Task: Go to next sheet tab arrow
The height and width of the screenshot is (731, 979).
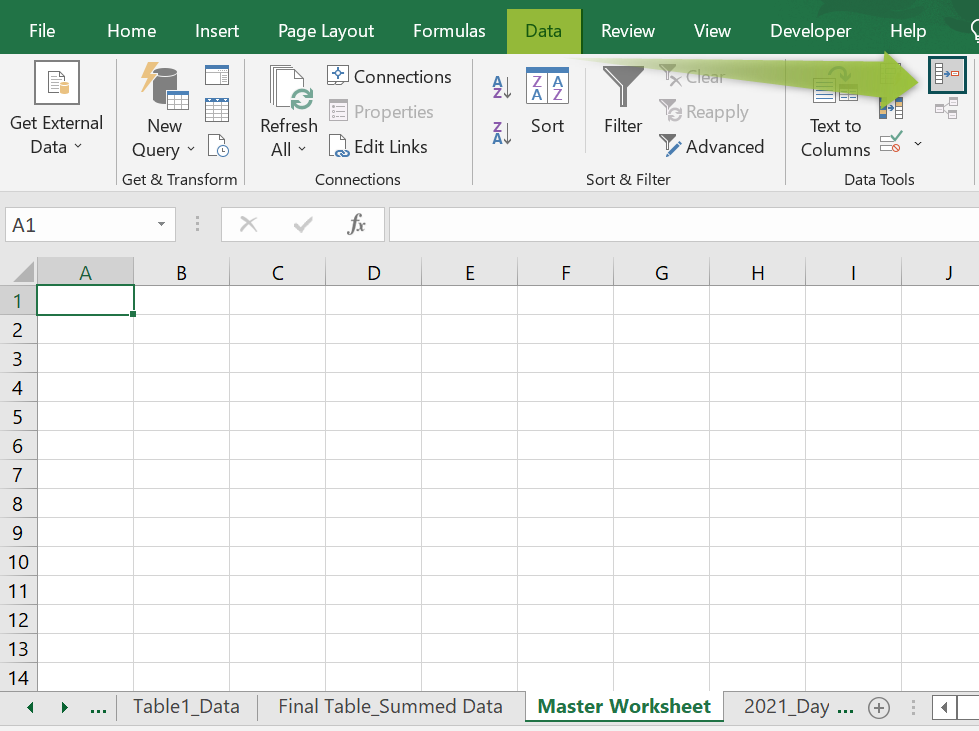Action: 64,707
